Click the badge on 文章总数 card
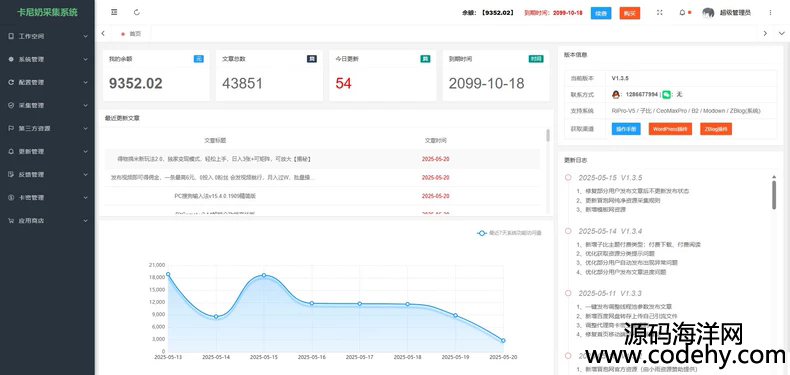Screen dimensions: 790x375 [x=312, y=59]
